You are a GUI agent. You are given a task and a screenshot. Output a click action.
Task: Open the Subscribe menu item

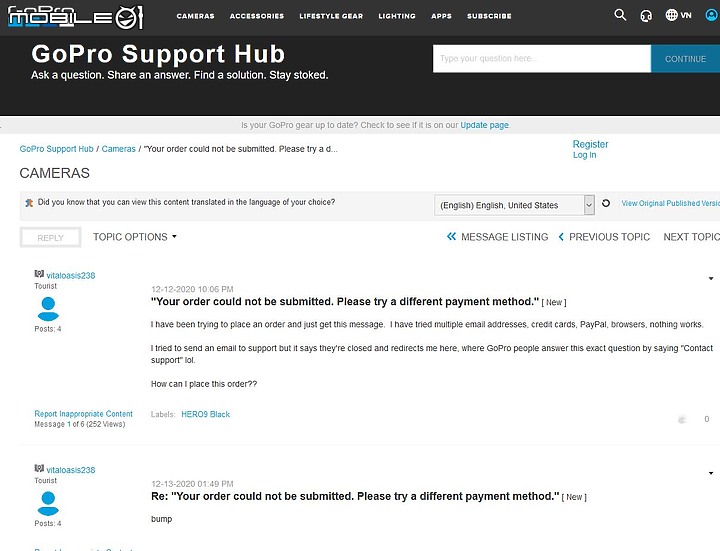pyautogui.click(x=489, y=16)
